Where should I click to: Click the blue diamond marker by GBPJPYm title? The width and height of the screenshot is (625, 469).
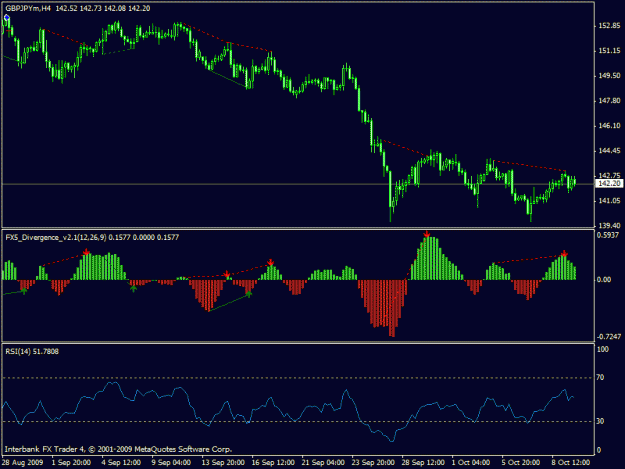pos(7,18)
